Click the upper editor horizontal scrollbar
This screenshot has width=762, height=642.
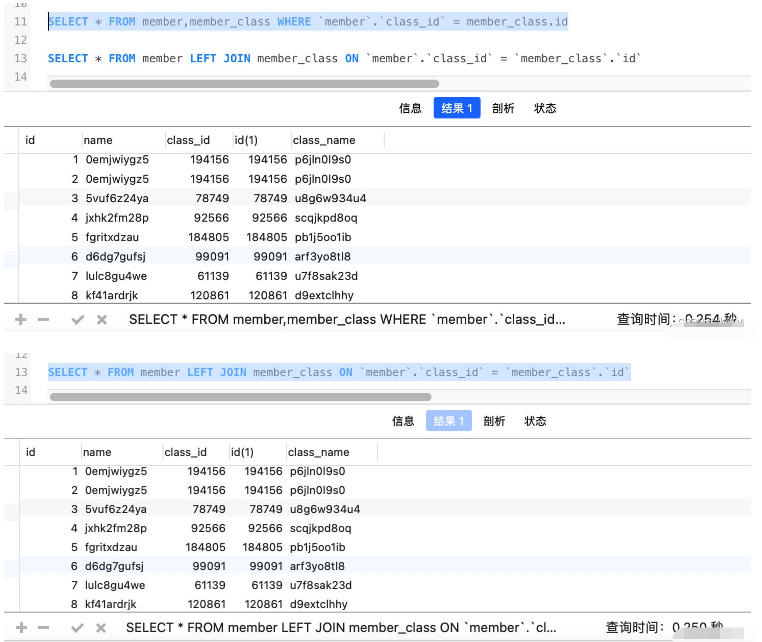pyautogui.click(x=244, y=84)
